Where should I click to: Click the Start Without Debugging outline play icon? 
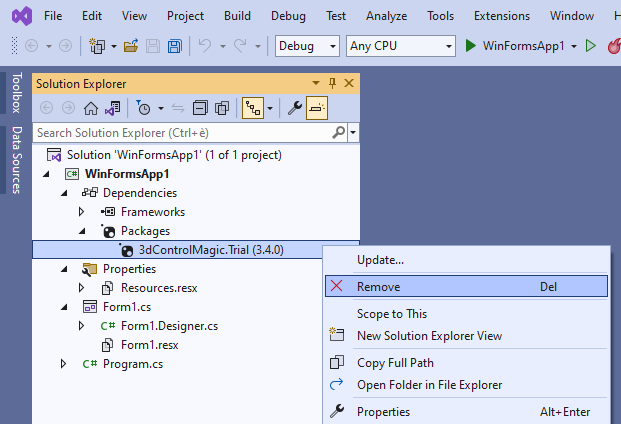590,46
